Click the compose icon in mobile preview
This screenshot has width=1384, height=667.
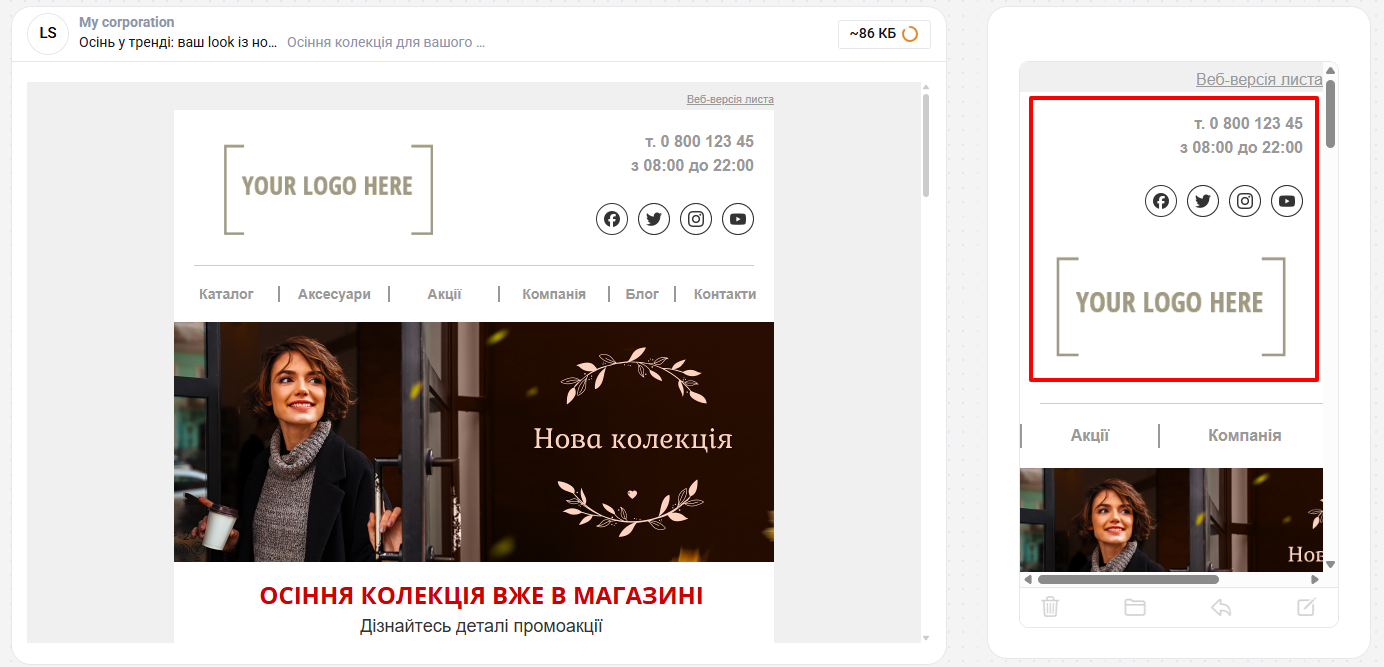(x=1306, y=607)
